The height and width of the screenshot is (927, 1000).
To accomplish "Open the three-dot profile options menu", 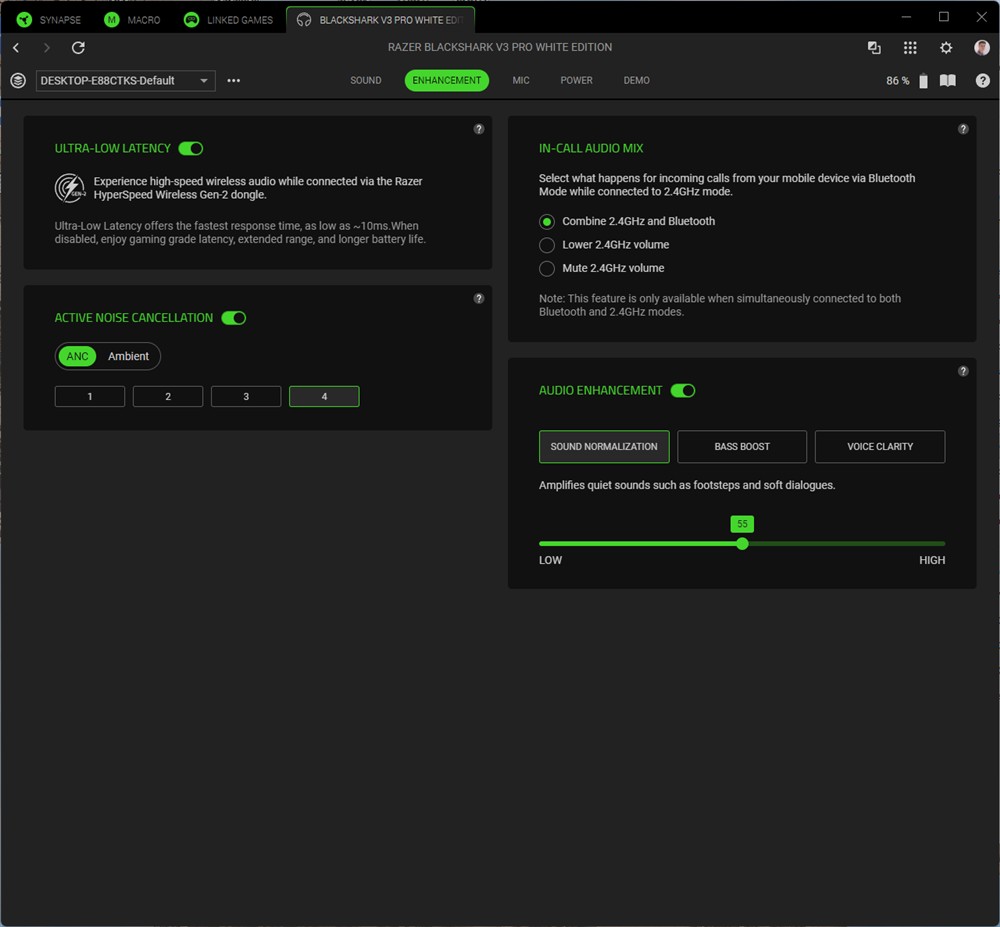I will pyautogui.click(x=234, y=81).
